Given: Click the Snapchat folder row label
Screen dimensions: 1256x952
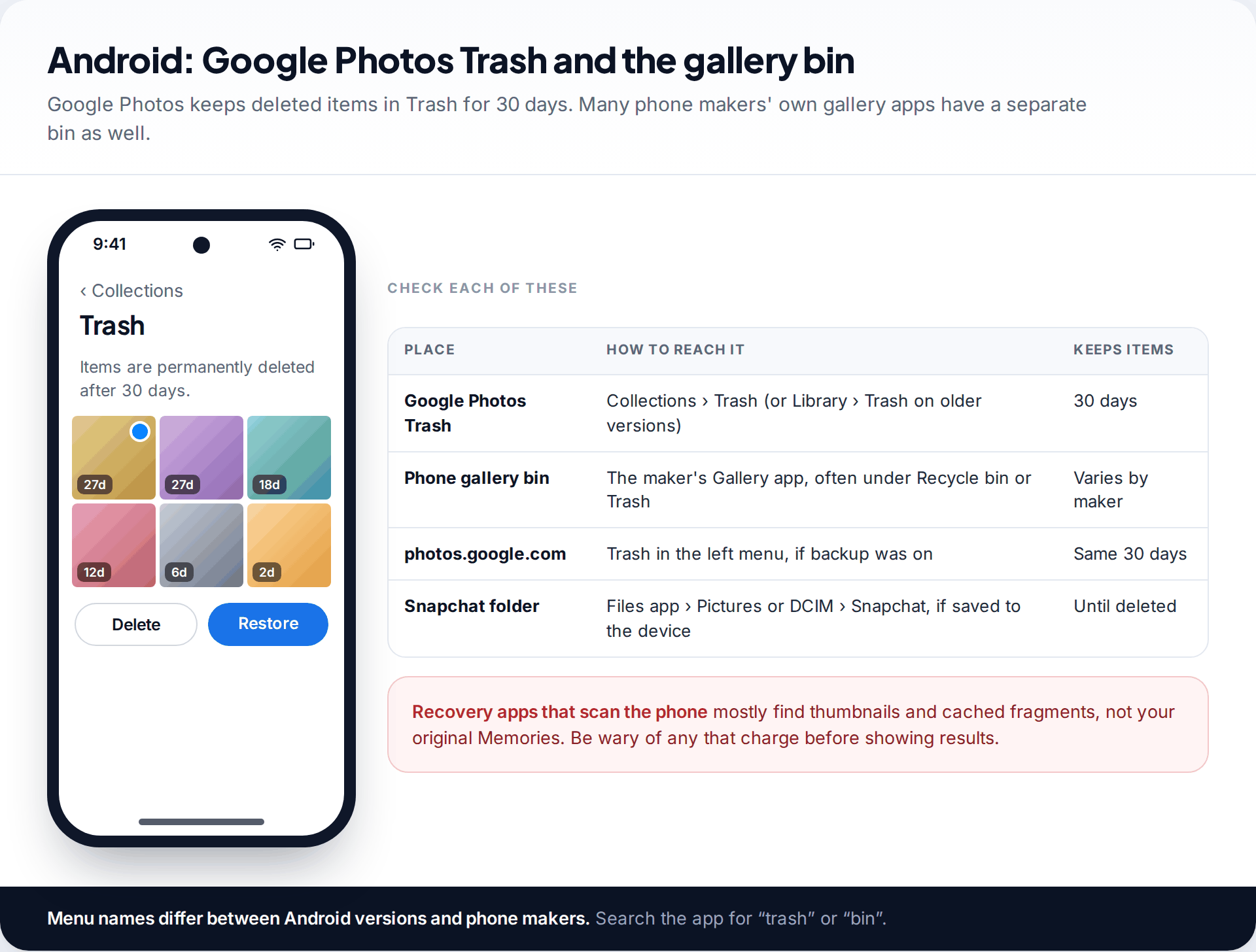Looking at the screenshot, I should pos(472,606).
